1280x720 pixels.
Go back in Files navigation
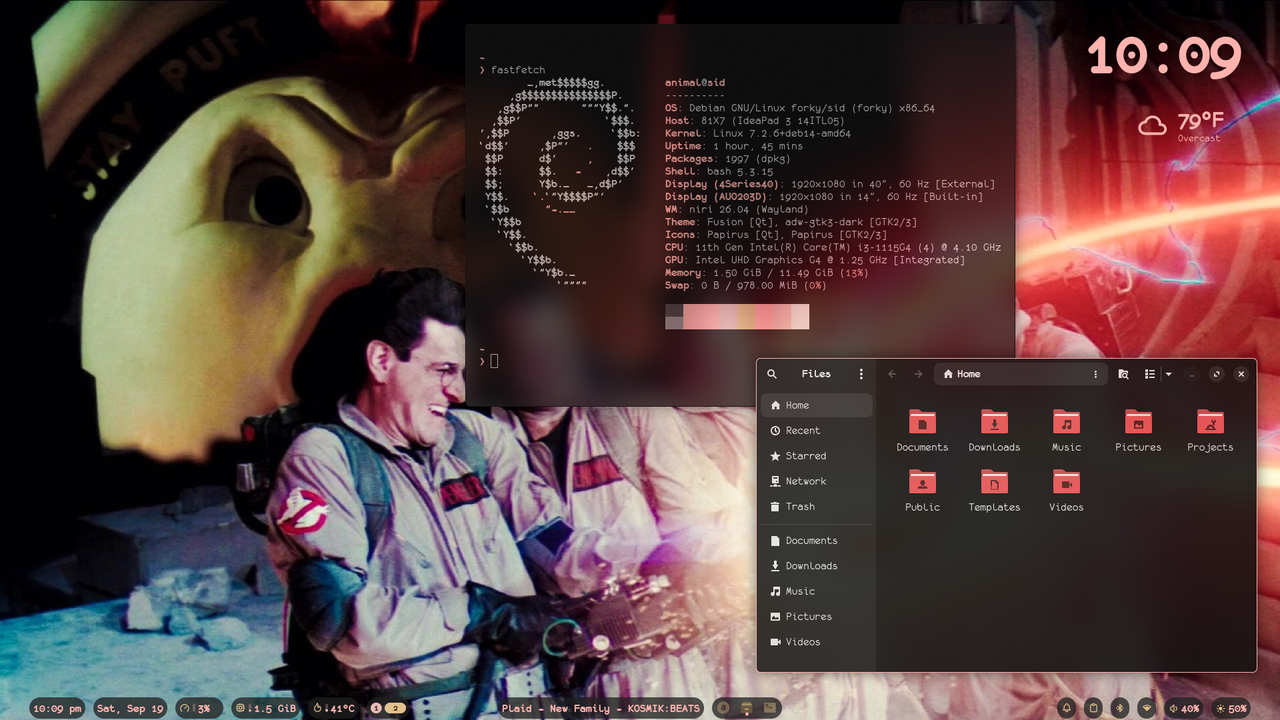[892, 374]
